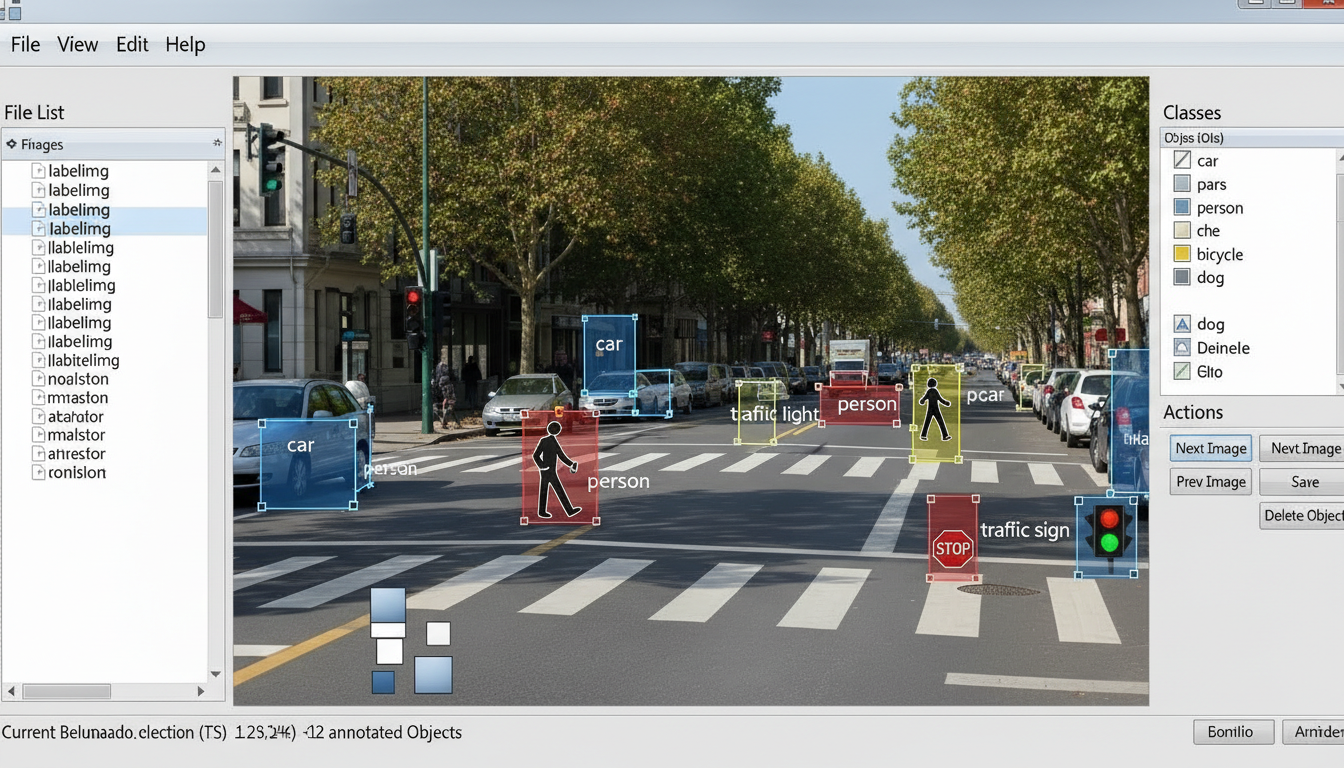The height and width of the screenshot is (768, 1344).
Task: Save the current annotations
Action: point(1302,482)
